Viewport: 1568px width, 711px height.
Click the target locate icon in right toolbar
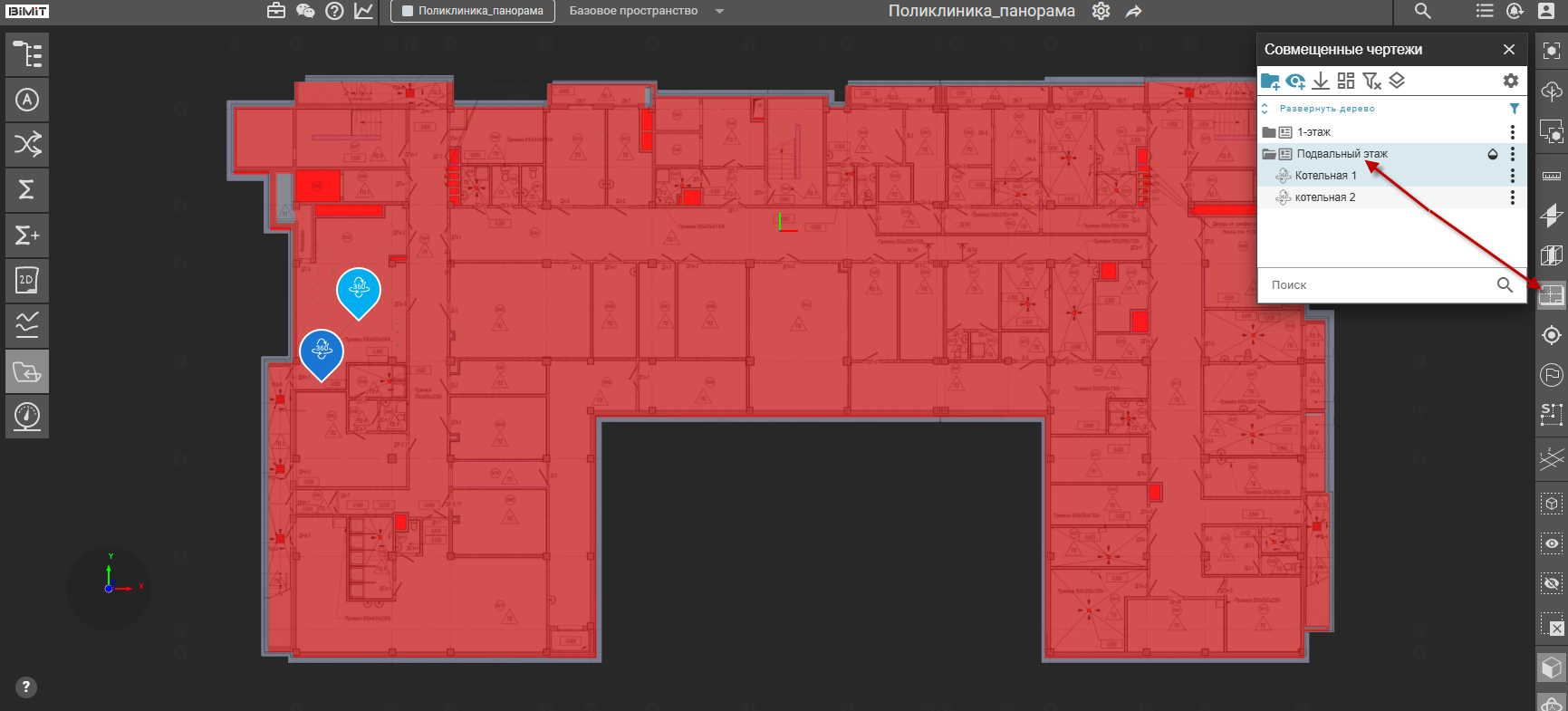tap(1552, 335)
